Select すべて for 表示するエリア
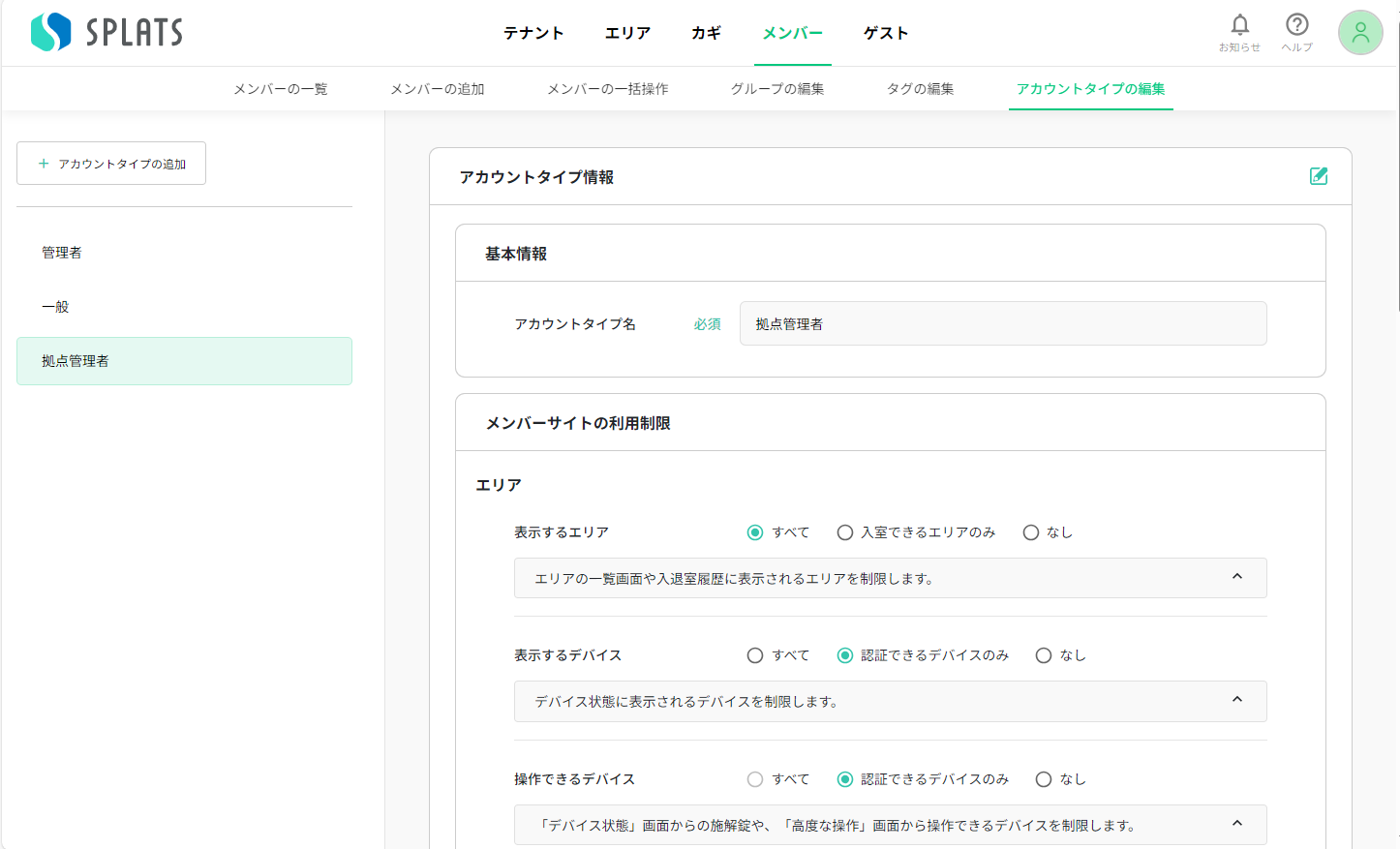1400x849 pixels. click(x=755, y=532)
